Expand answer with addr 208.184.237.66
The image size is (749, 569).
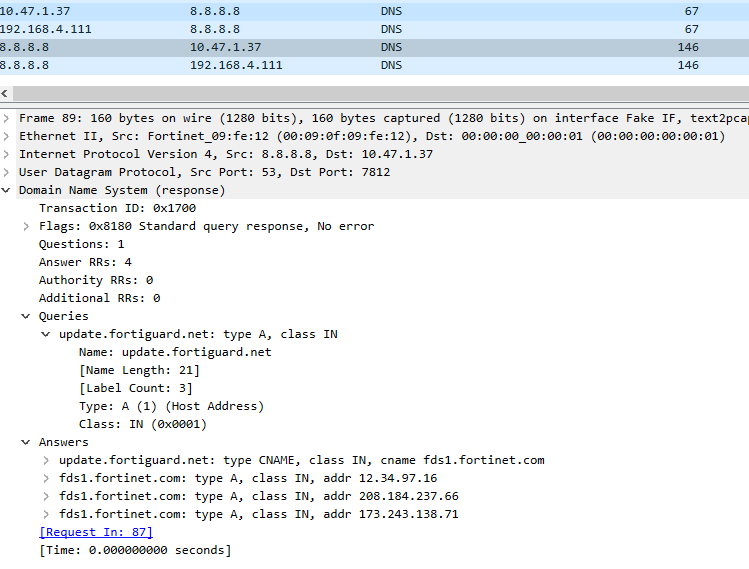(46, 496)
